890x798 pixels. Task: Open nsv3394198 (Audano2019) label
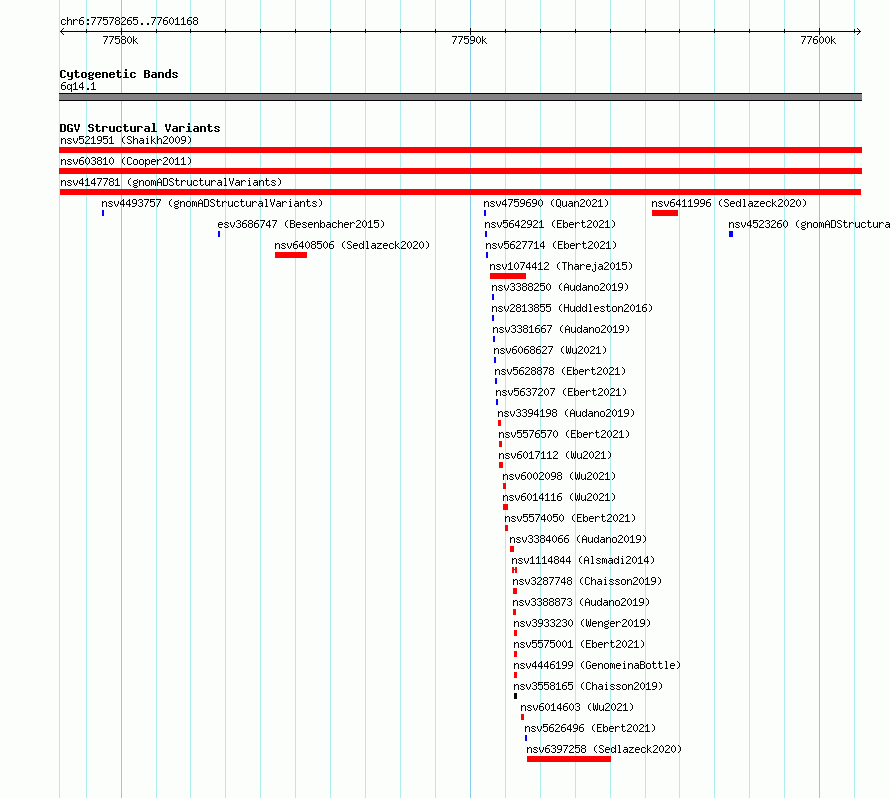(566, 413)
